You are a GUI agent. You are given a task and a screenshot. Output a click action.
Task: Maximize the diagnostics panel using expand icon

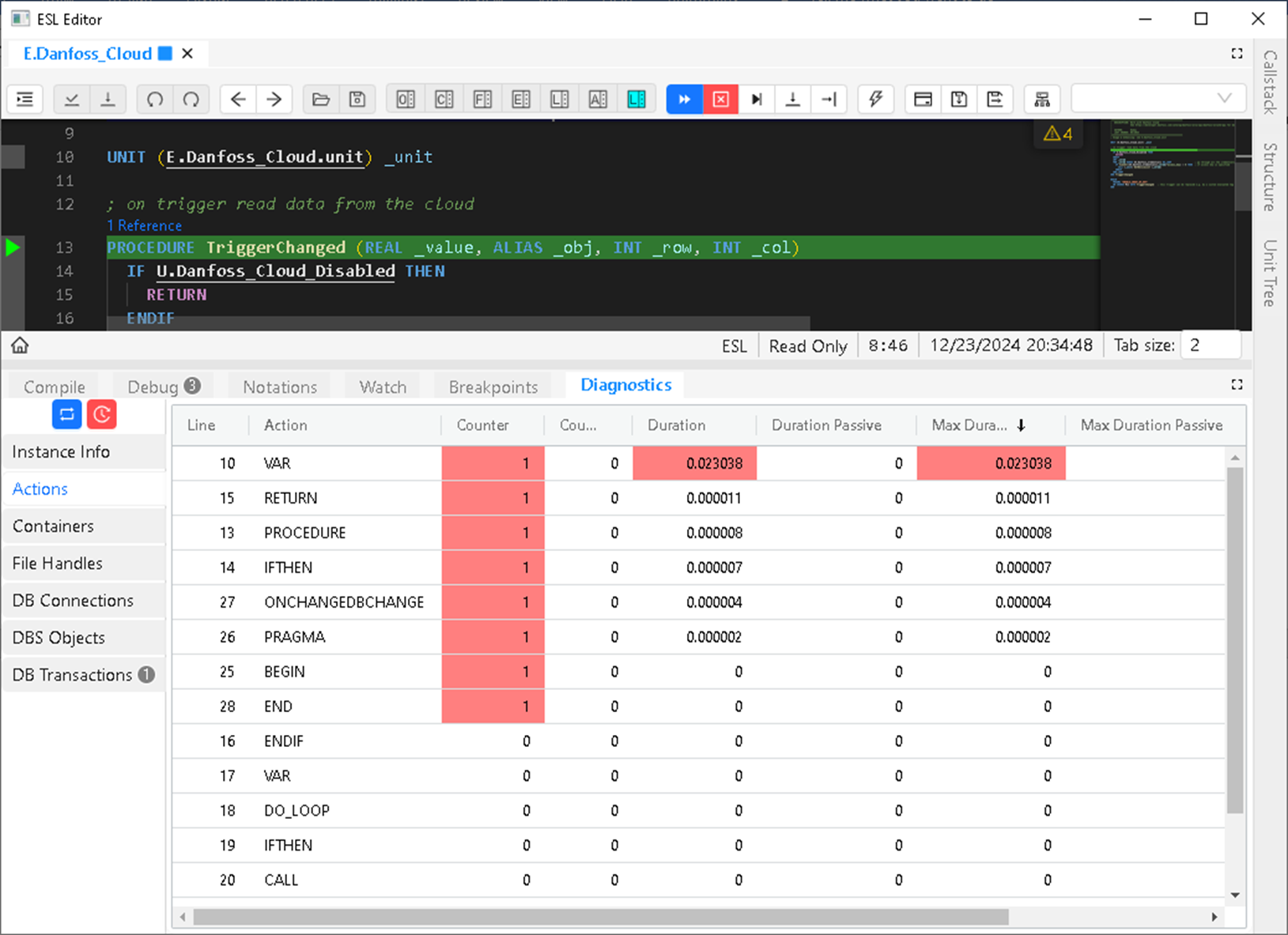pos(1237,385)
